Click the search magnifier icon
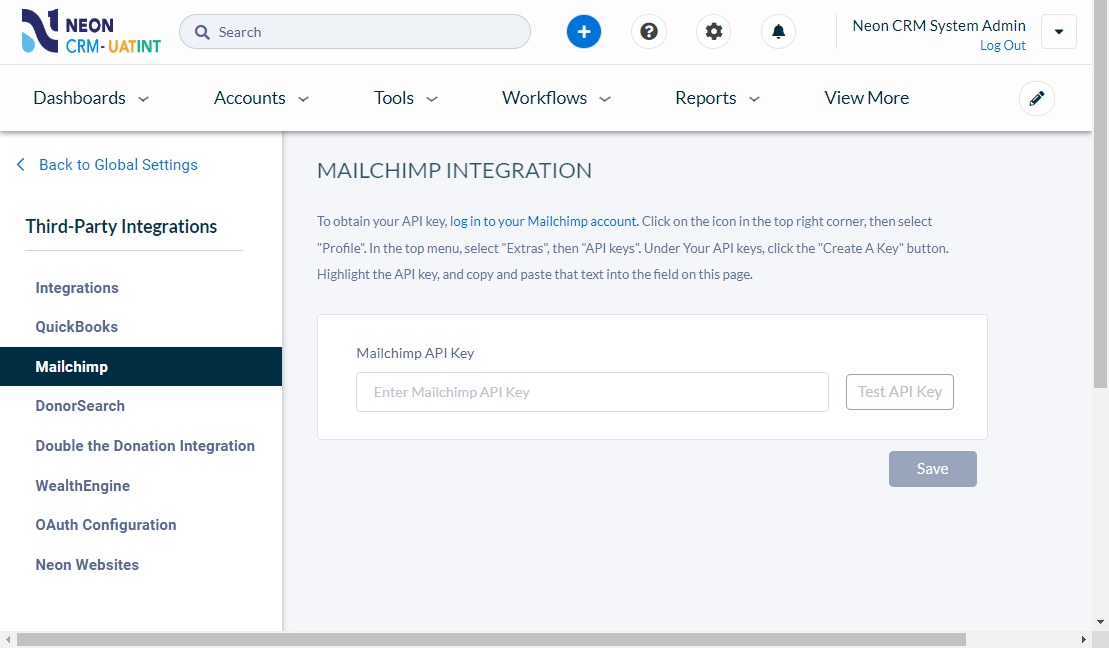The image size is (1109, 648). (x=202, y=33)
